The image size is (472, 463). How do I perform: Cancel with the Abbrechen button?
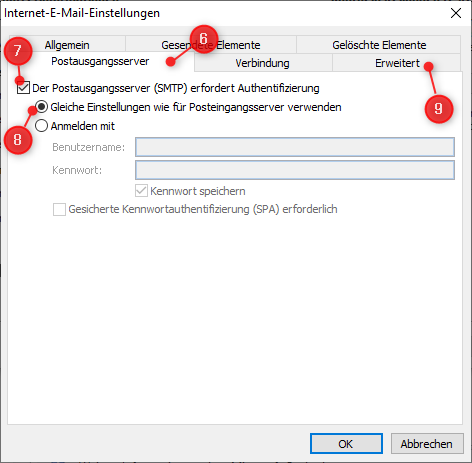pos(427,444)
